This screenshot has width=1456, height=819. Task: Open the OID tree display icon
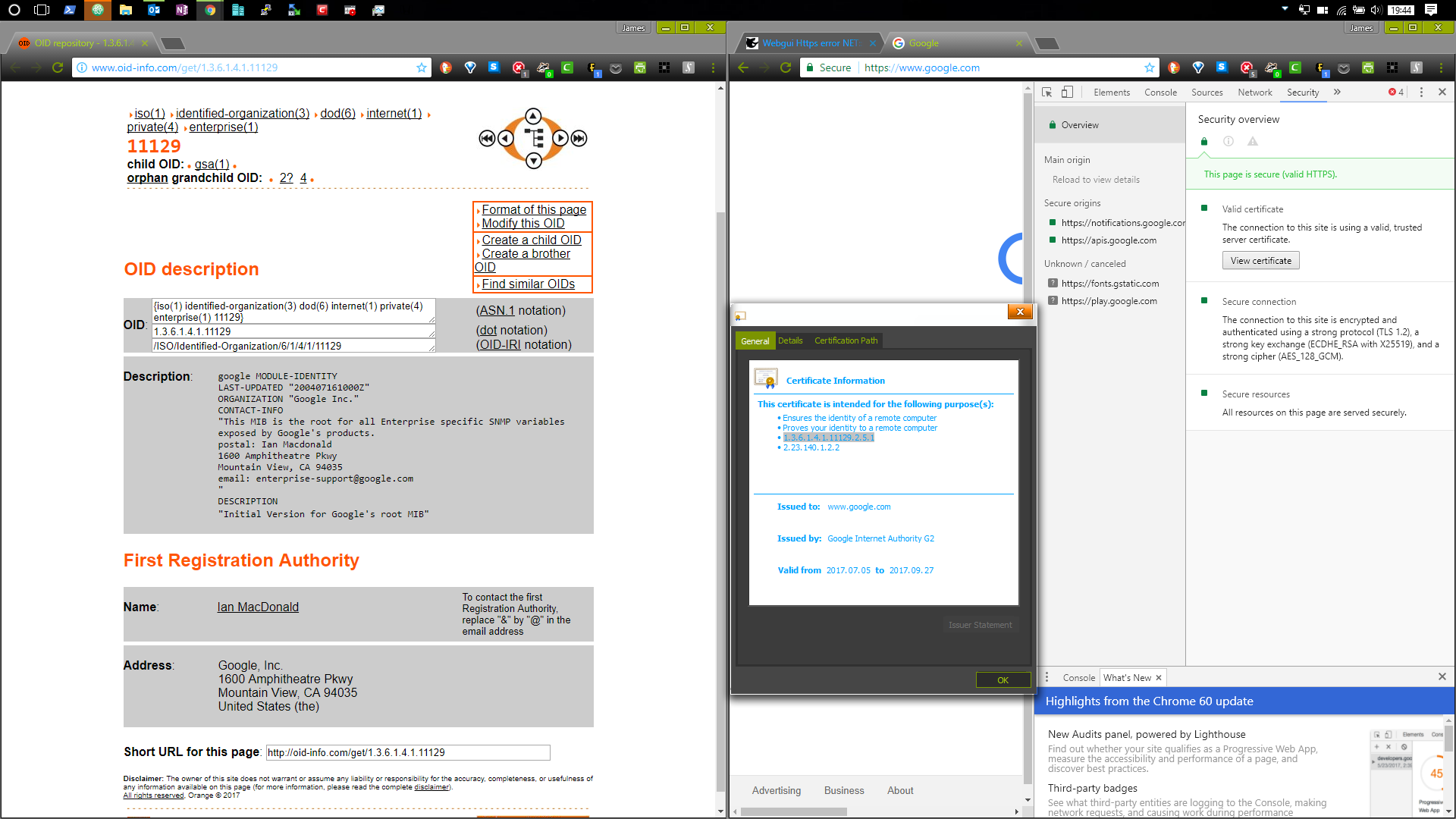pyautogui.click(x=534, y=138)
